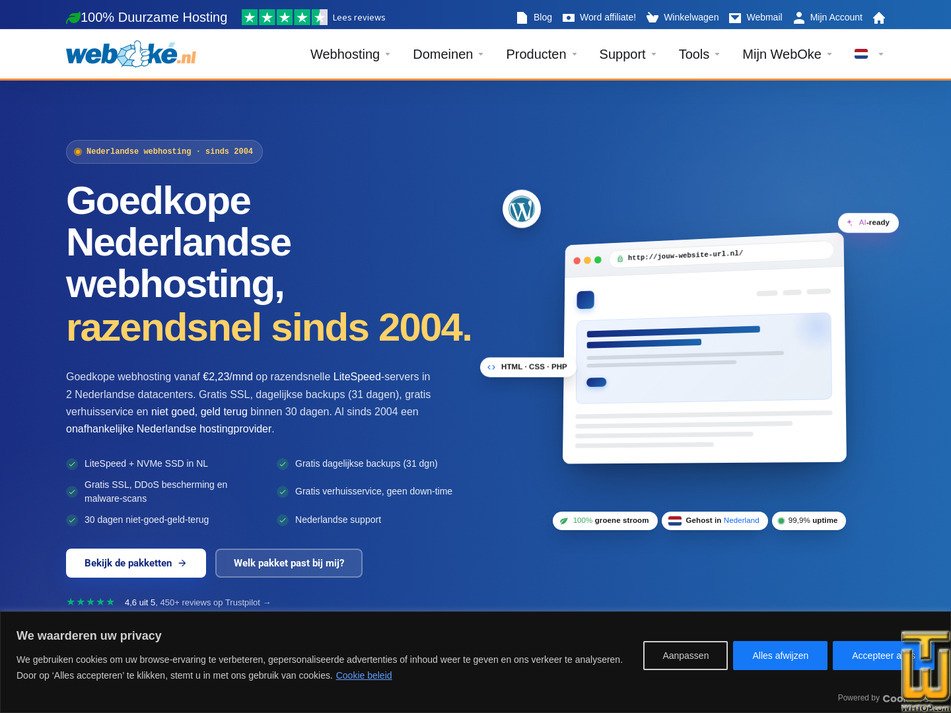The width and height of the screenshot is (951, 713).
Task: Click the Word affiliate money icon
Action: point(568,18)
